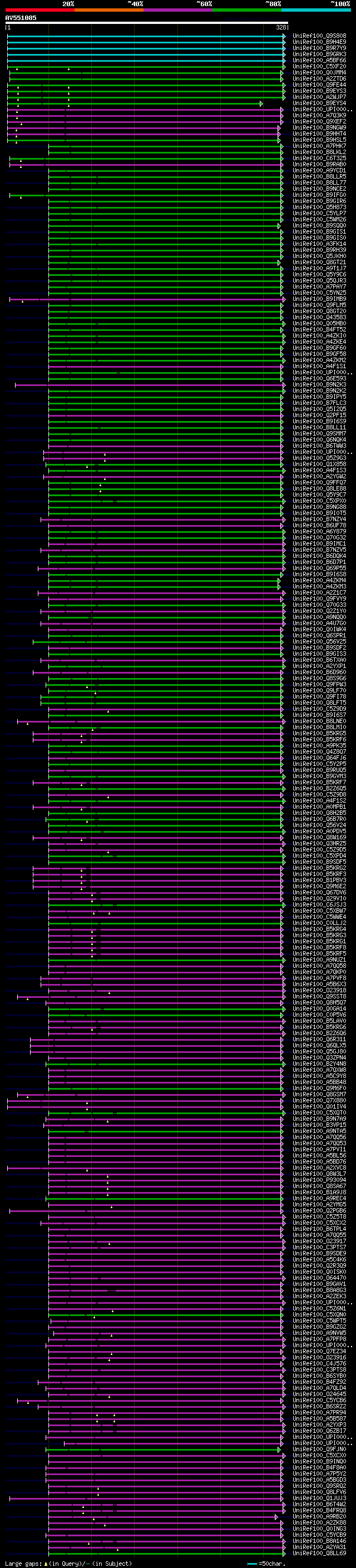The image size is (356, 1568).
Task: Select hit UniRef100_C4J576
Action: click(319, 1364)
